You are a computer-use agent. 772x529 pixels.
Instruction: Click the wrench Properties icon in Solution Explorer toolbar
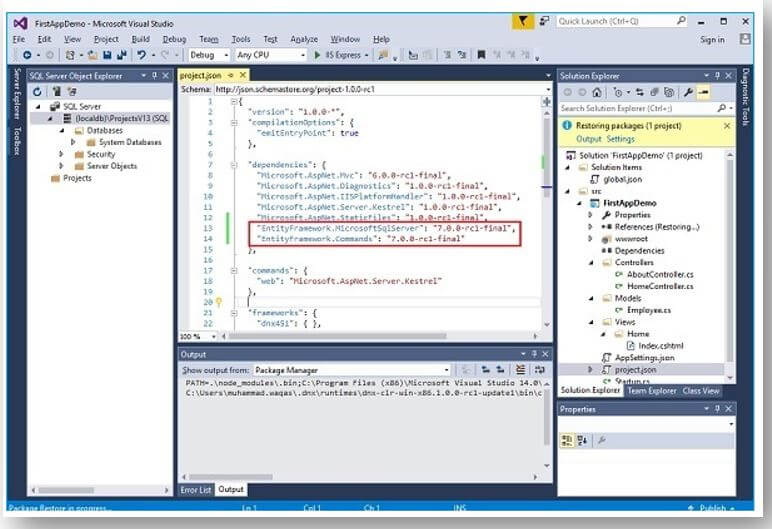[688, 92]
